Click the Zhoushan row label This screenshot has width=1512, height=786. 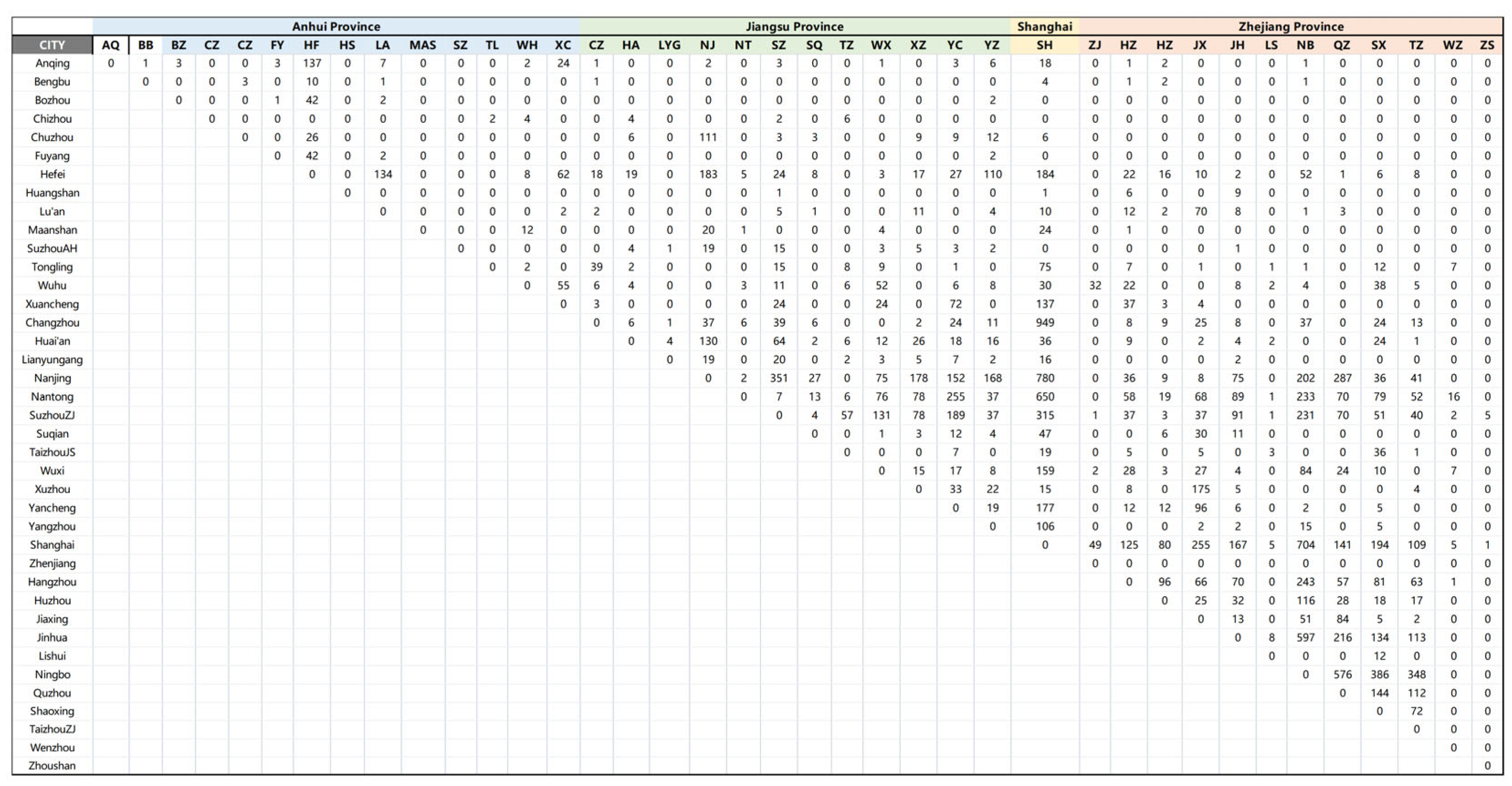[52, 766]
